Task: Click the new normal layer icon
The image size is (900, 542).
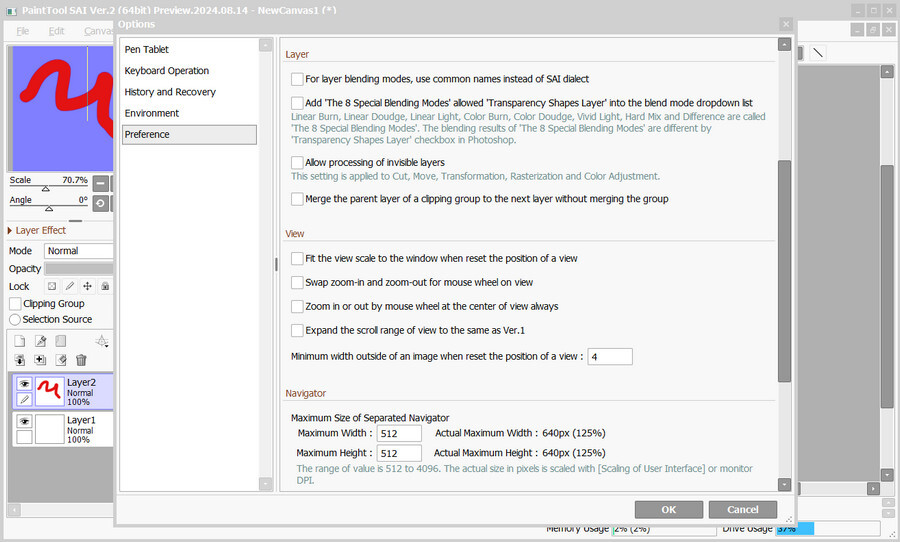Action: (20, 341)
